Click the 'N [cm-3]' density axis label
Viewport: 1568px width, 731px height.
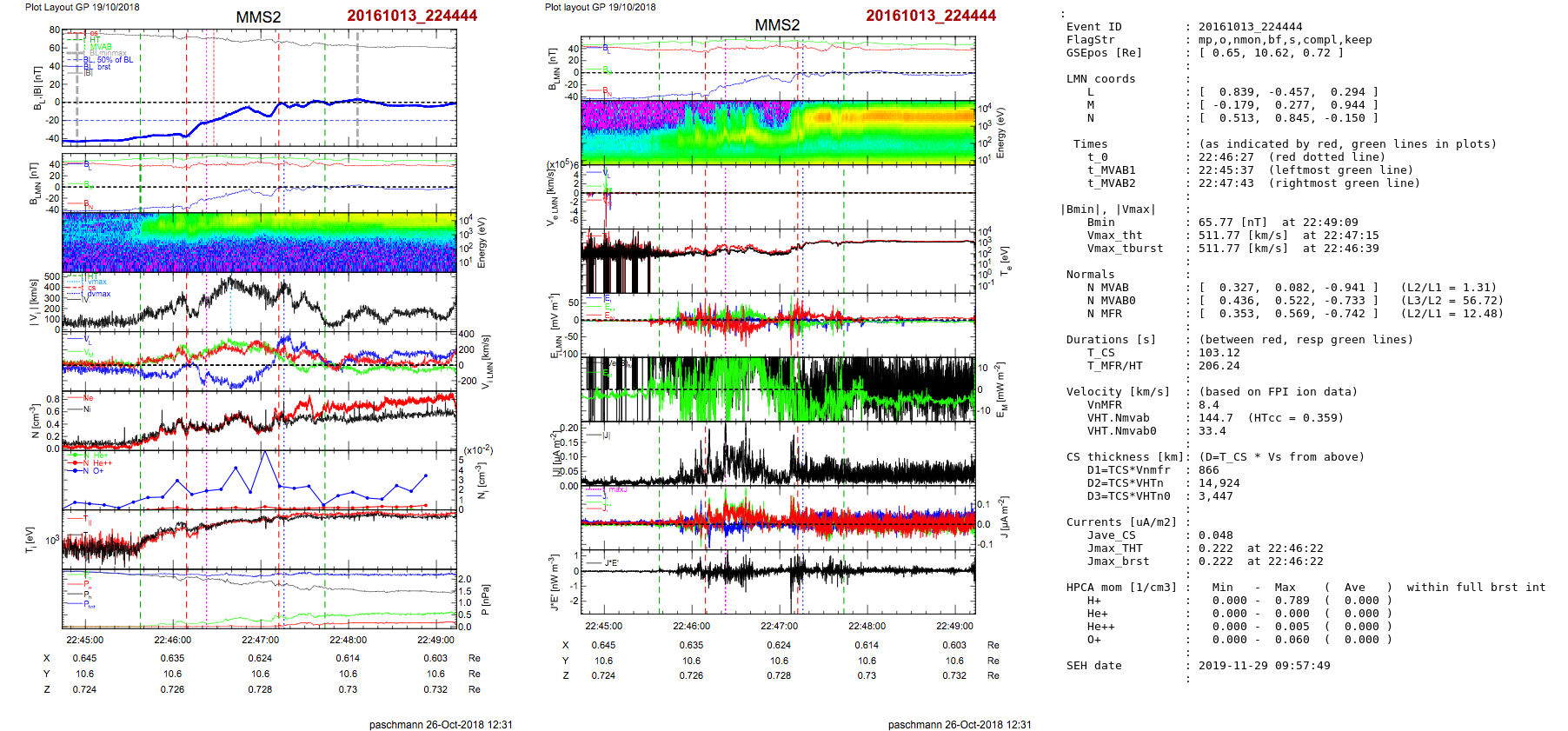coord(36,422)
